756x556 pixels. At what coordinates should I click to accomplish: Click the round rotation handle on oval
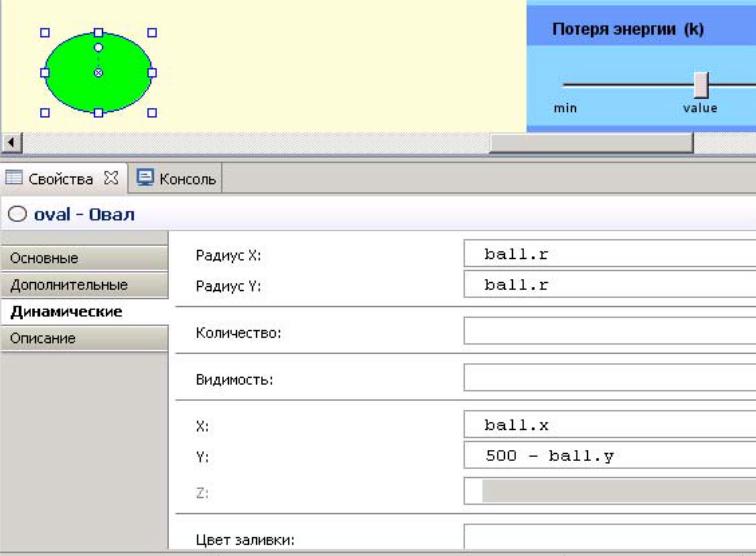tap(98, 48)
